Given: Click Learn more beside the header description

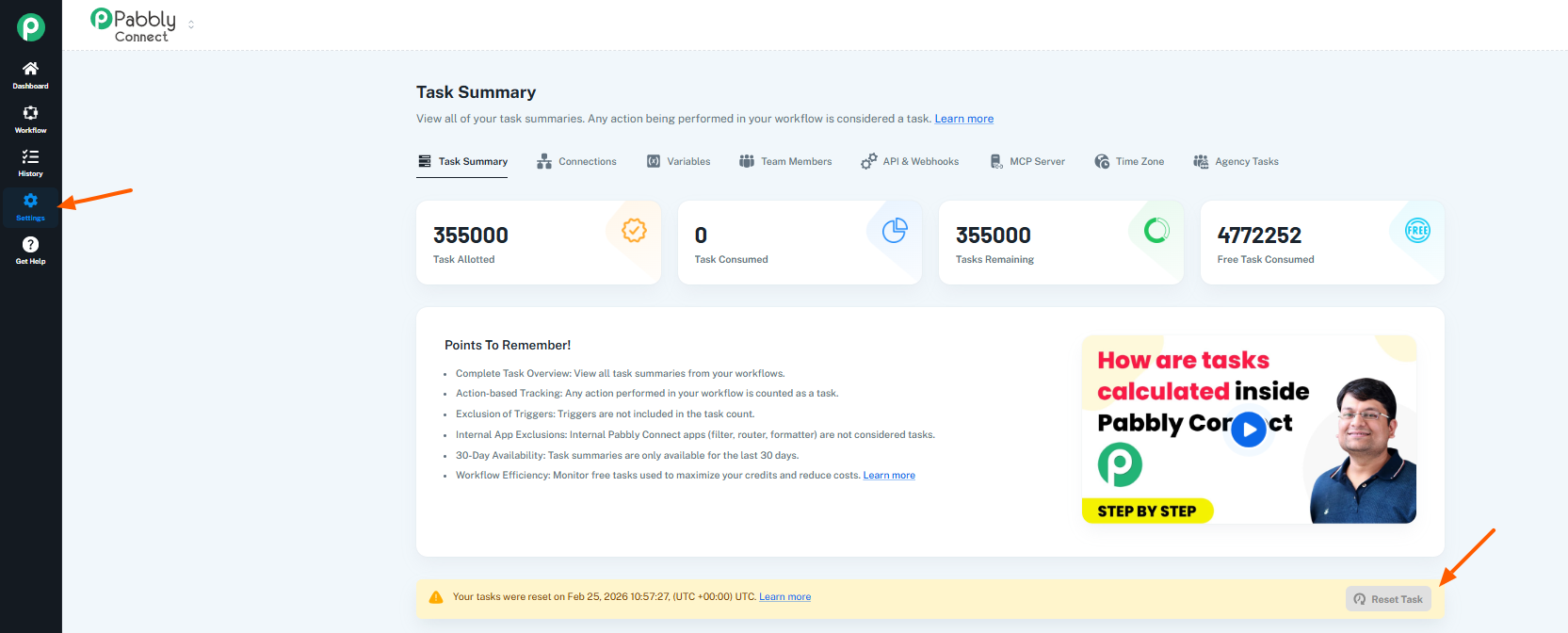Looking at the screenshot, I should point(963,119).
